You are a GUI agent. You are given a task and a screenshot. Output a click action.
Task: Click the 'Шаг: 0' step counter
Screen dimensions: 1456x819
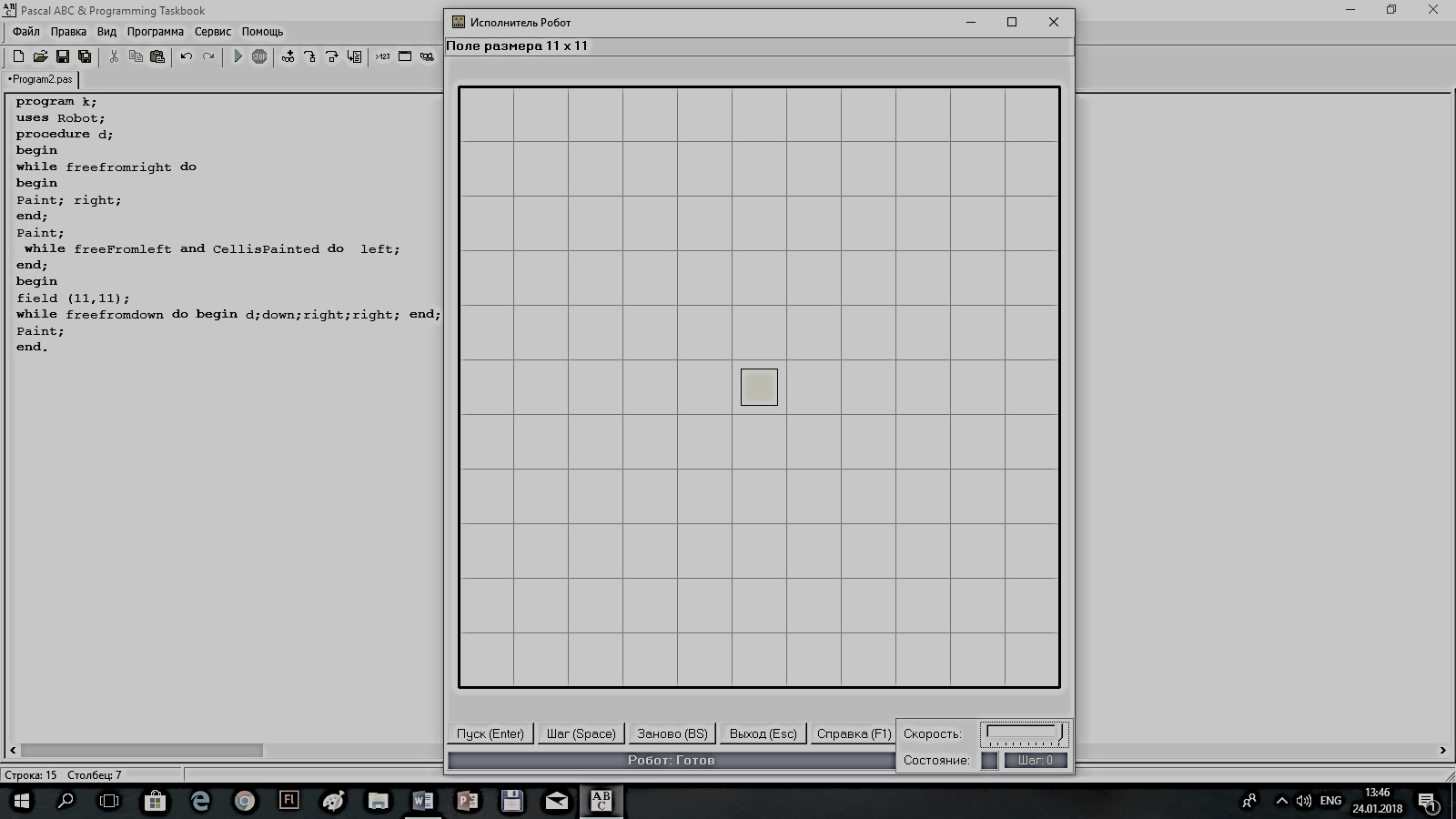(x=1036, y=761)
